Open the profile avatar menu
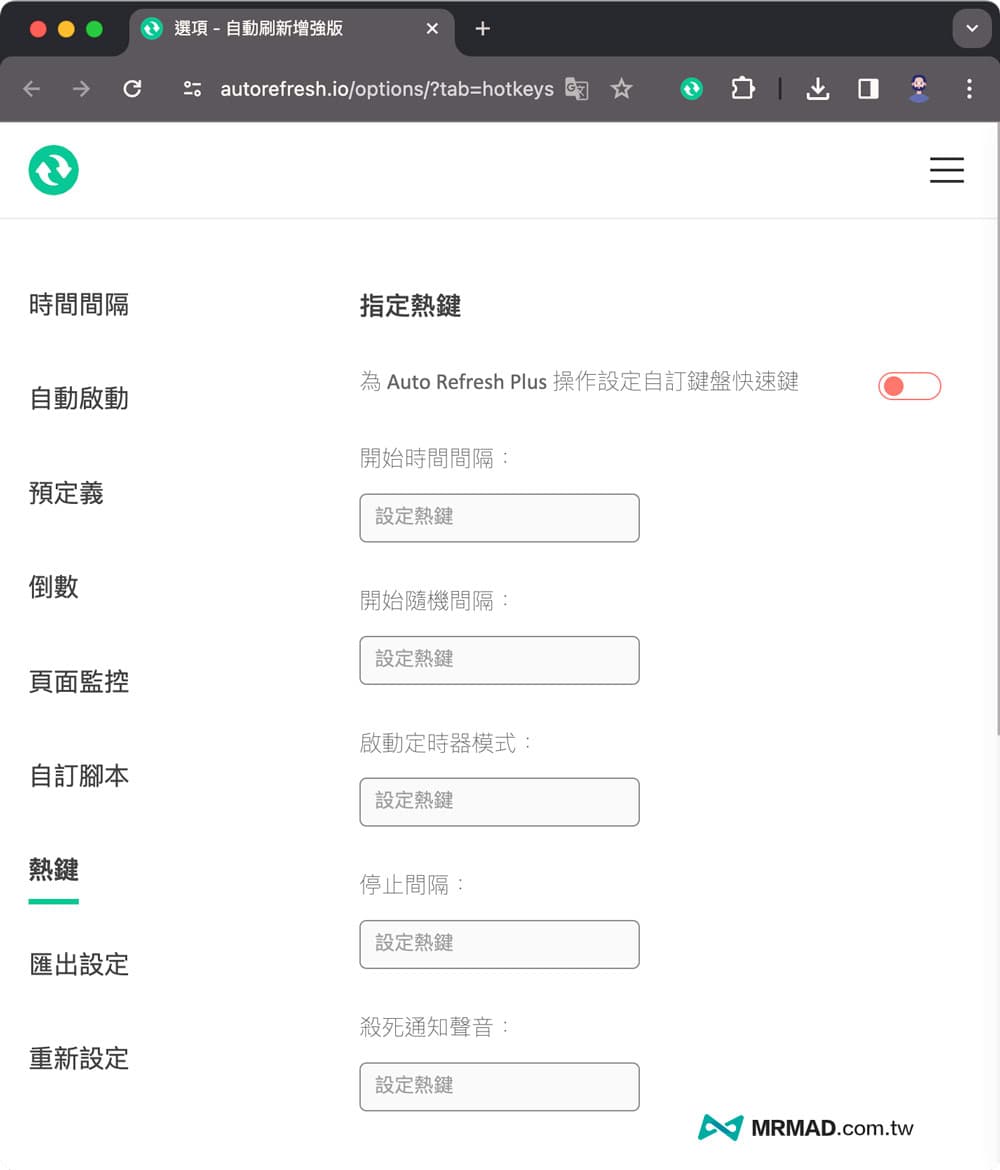Screen dimensions: 1000x1170 [919, 90]
